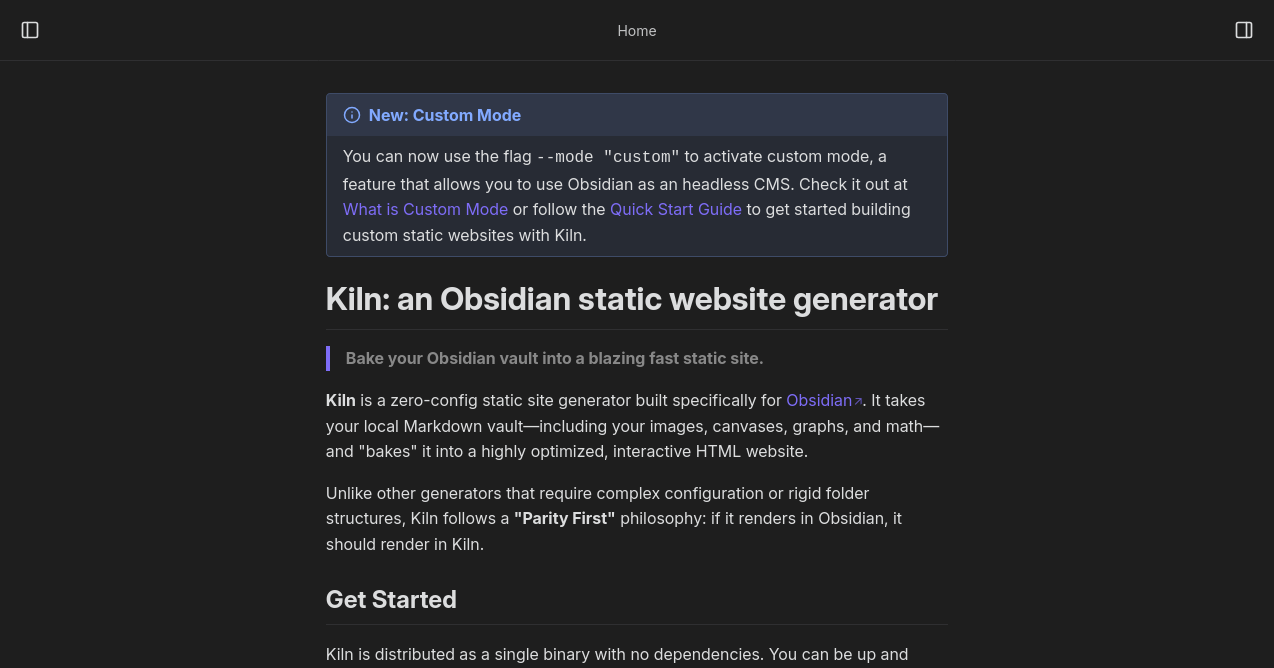The width and height of the screenshot is (1274, 668).
Task: Toggle the right sidebar panel icon
Action: [x=1244, y=30]
